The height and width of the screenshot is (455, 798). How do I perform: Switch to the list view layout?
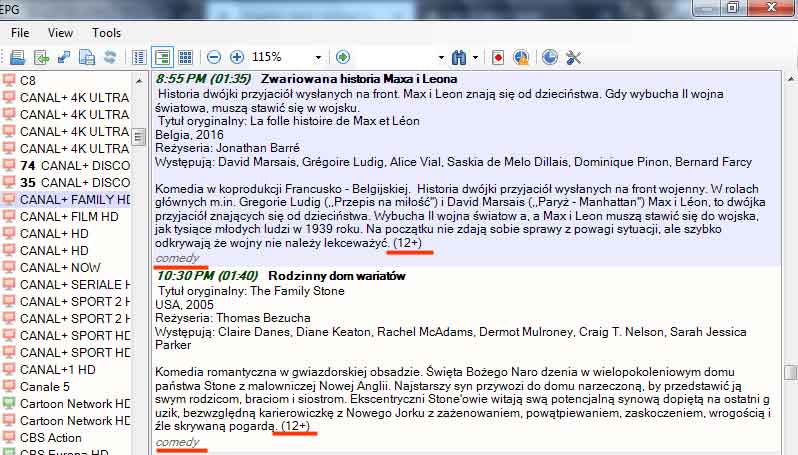(139, 57)
